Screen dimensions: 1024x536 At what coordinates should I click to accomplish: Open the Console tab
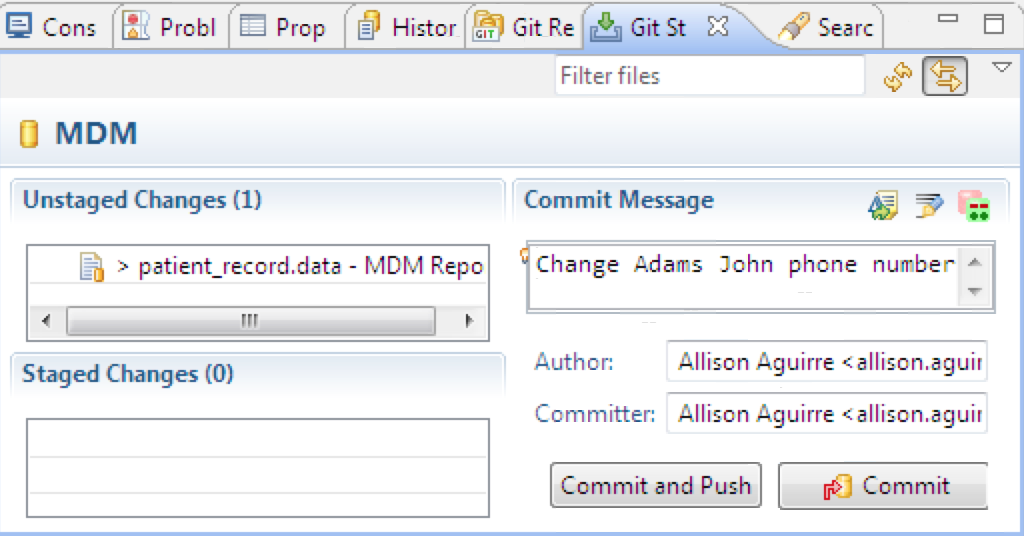click(x=52, y=27)
